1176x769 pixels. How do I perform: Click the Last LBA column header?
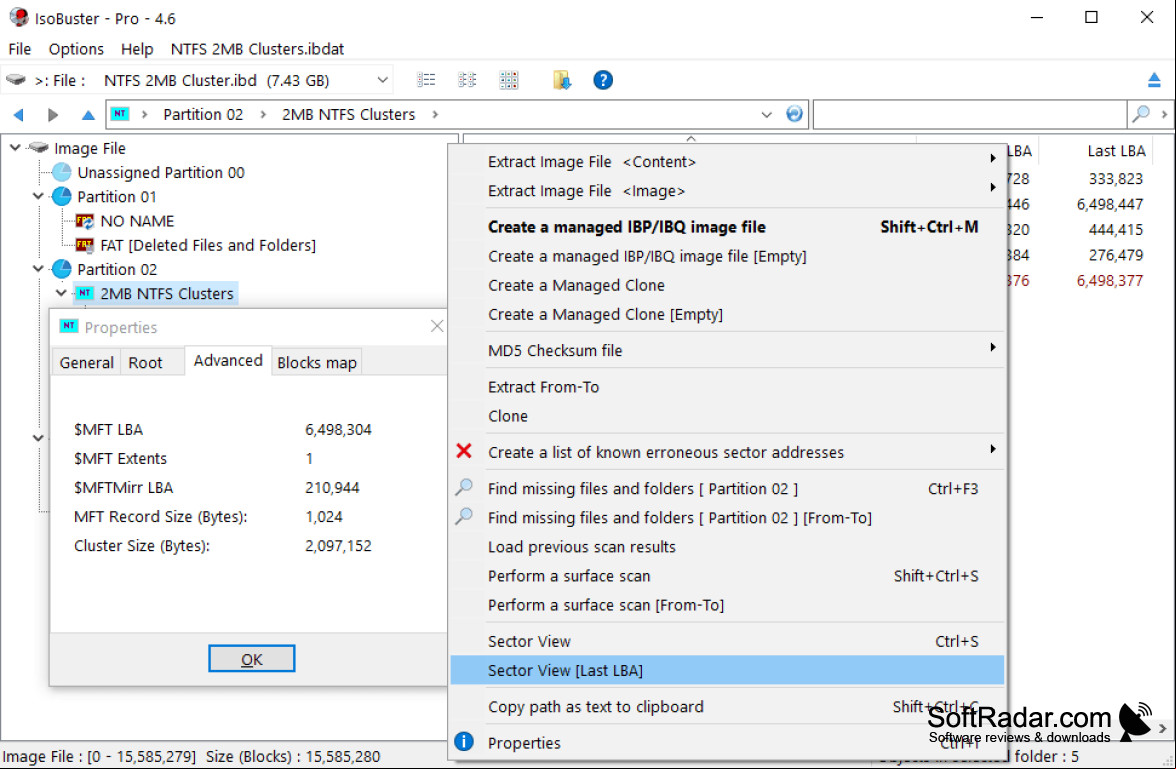coord(1116,151)
